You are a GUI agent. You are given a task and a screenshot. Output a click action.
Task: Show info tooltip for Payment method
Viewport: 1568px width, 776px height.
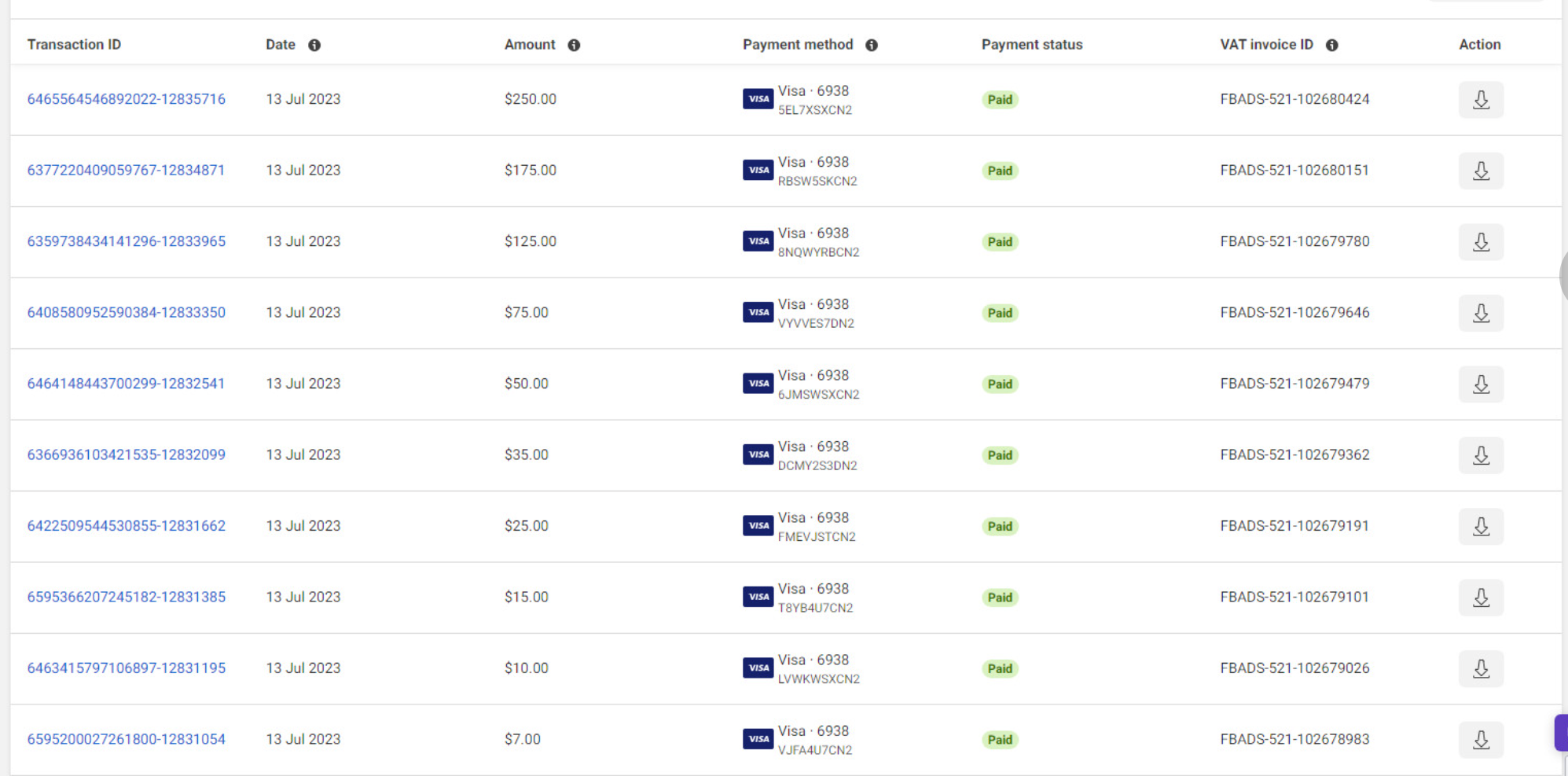[872, 45]
